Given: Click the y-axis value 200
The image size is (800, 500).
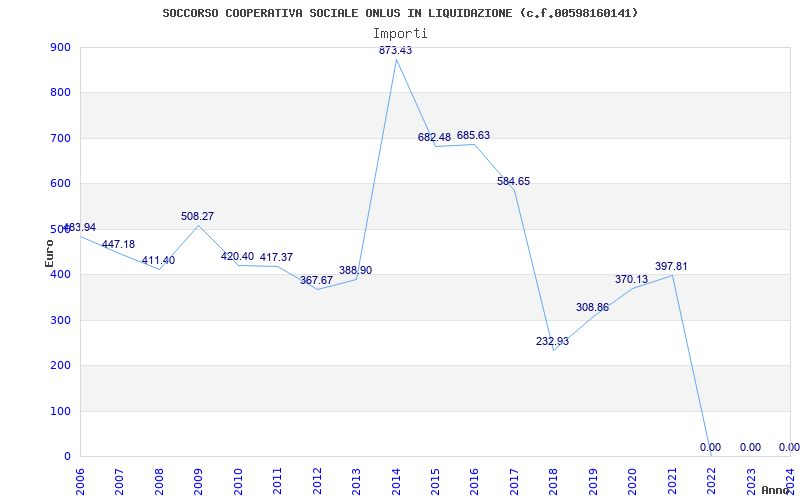Looking at the screenshot, I should point(60,366).
